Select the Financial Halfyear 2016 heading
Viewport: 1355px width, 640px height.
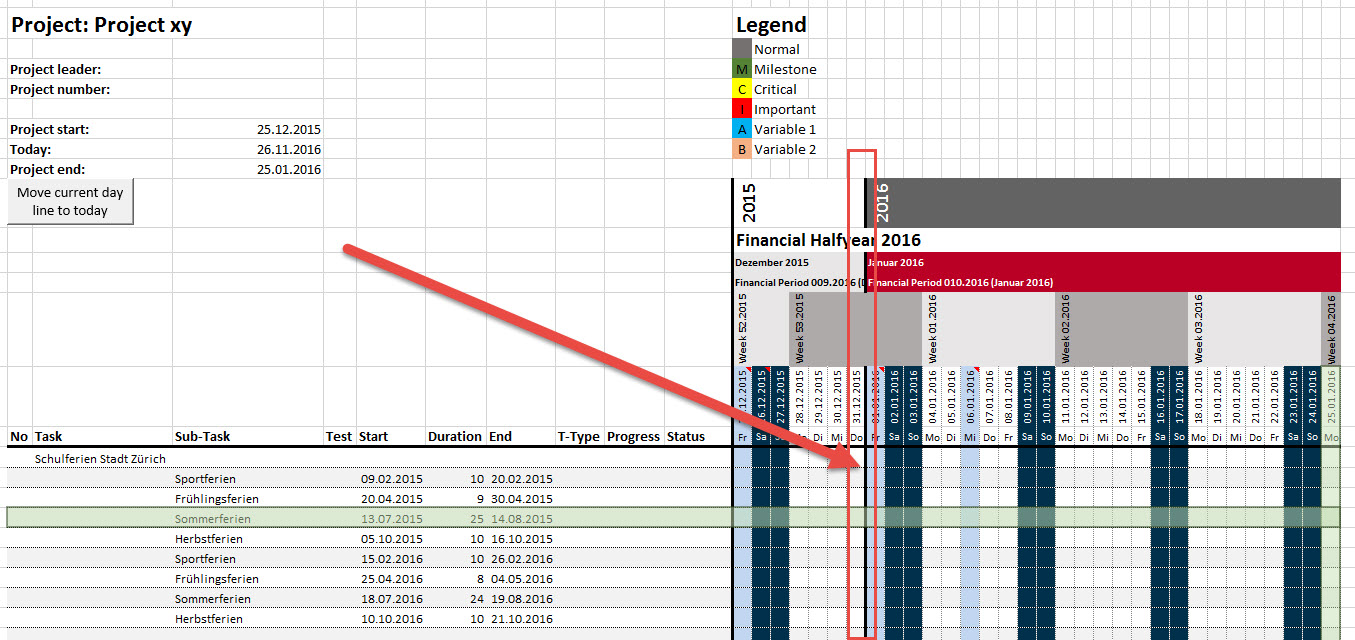tap(828, 240)
